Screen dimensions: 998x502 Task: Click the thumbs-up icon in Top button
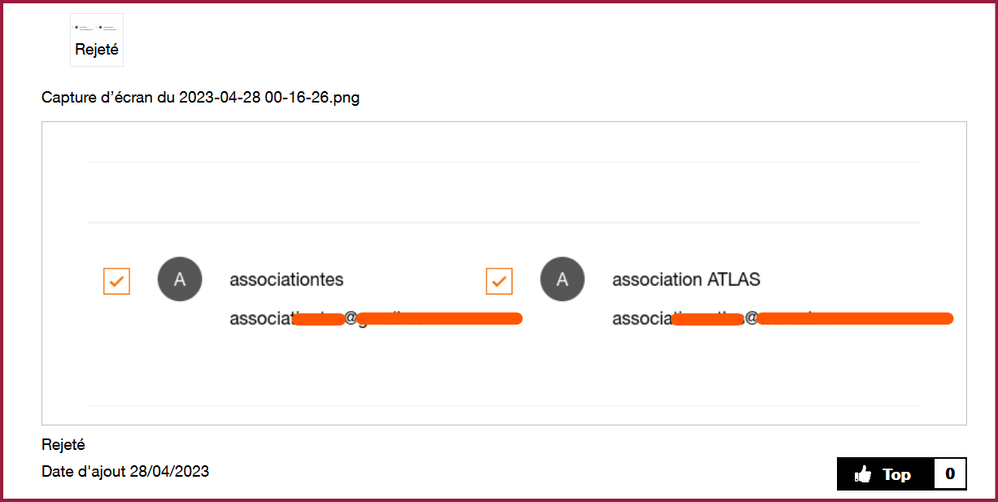(863, 474)
